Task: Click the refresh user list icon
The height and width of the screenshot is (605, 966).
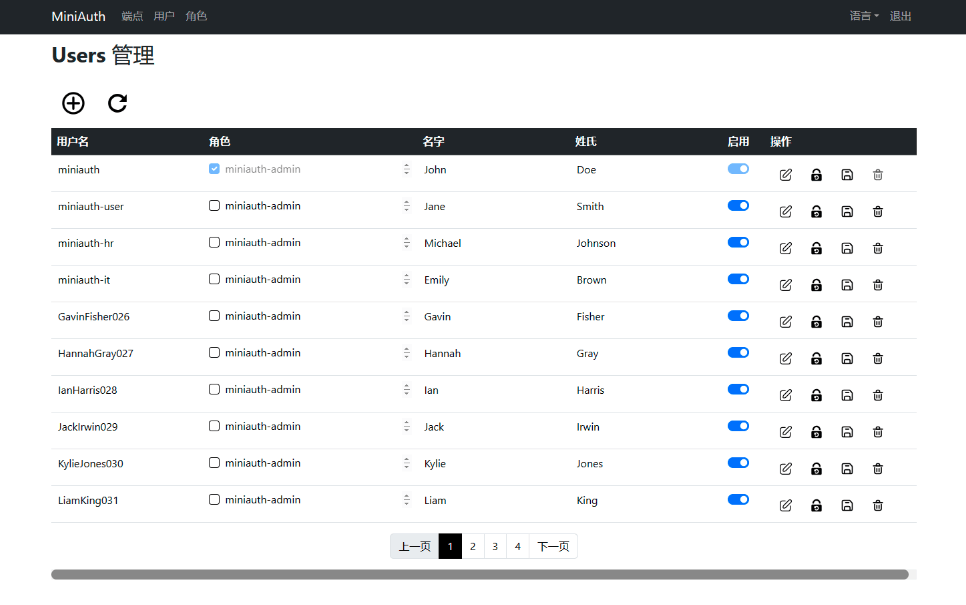Action: [118, 103]
